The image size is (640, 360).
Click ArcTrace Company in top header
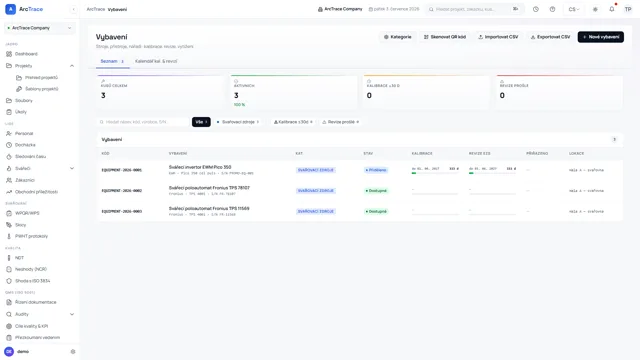340,9
